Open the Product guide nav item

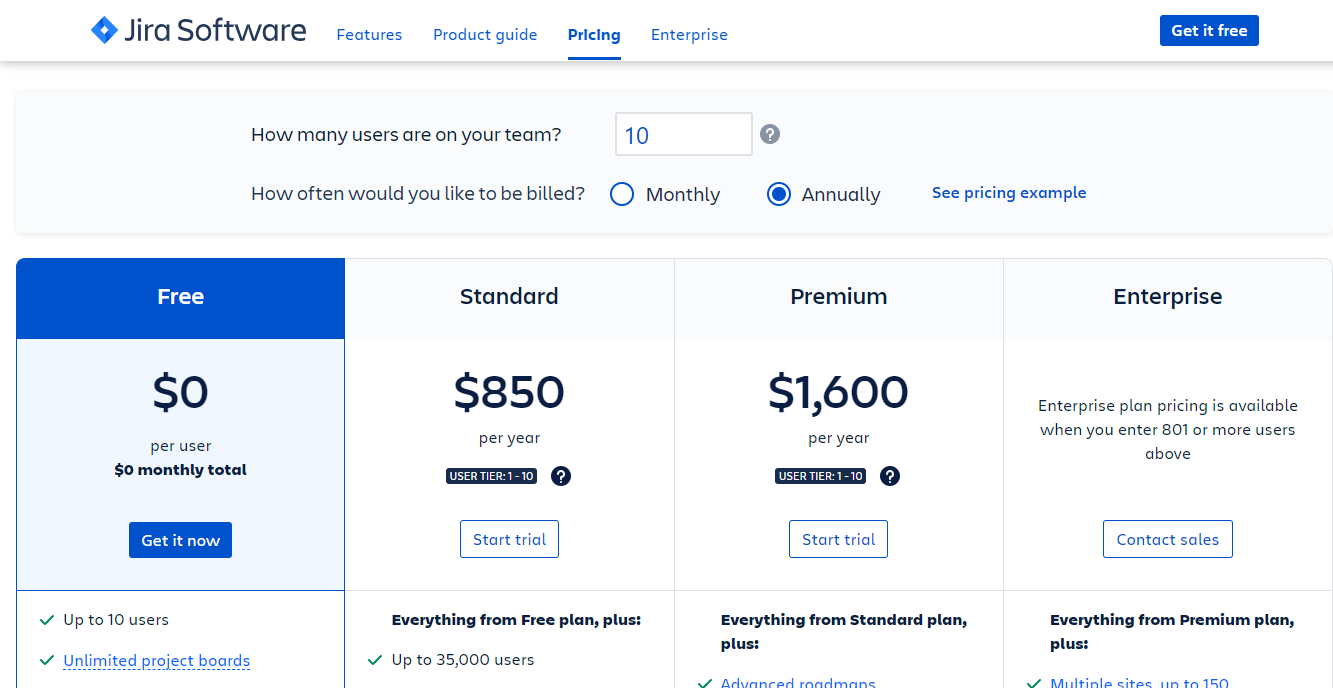point(485,35)
